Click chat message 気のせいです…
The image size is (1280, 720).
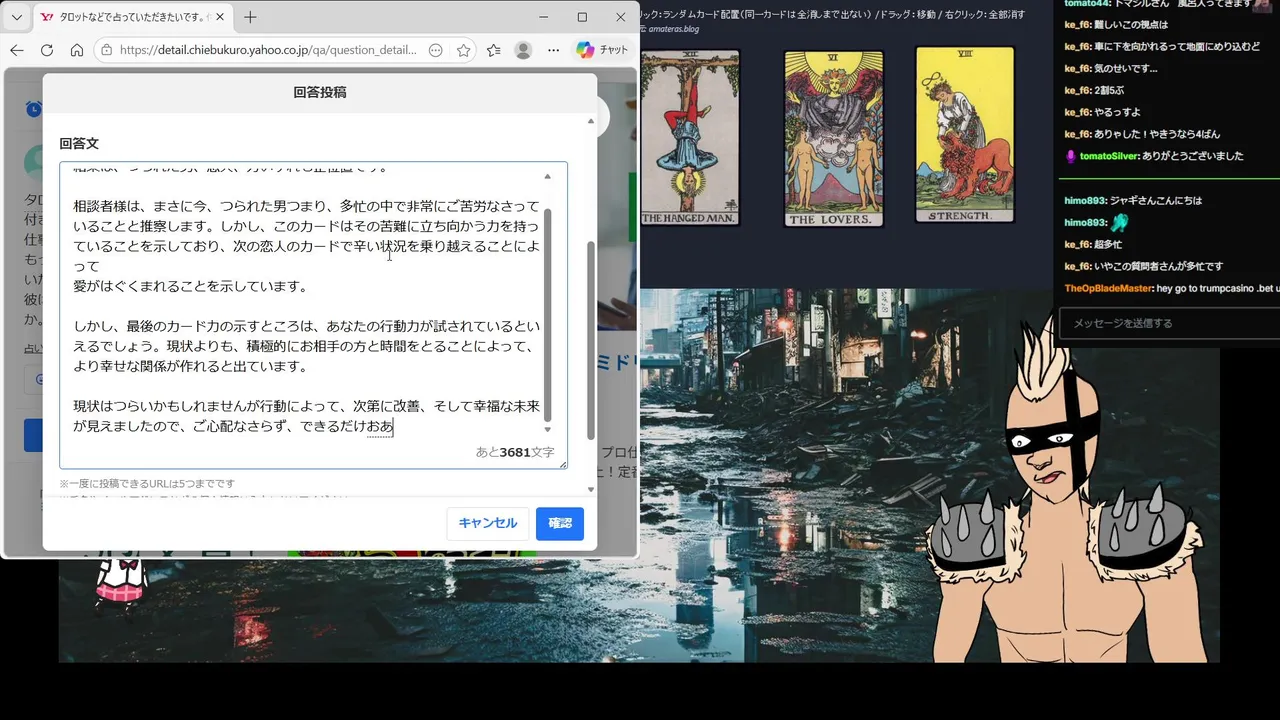1126,68
